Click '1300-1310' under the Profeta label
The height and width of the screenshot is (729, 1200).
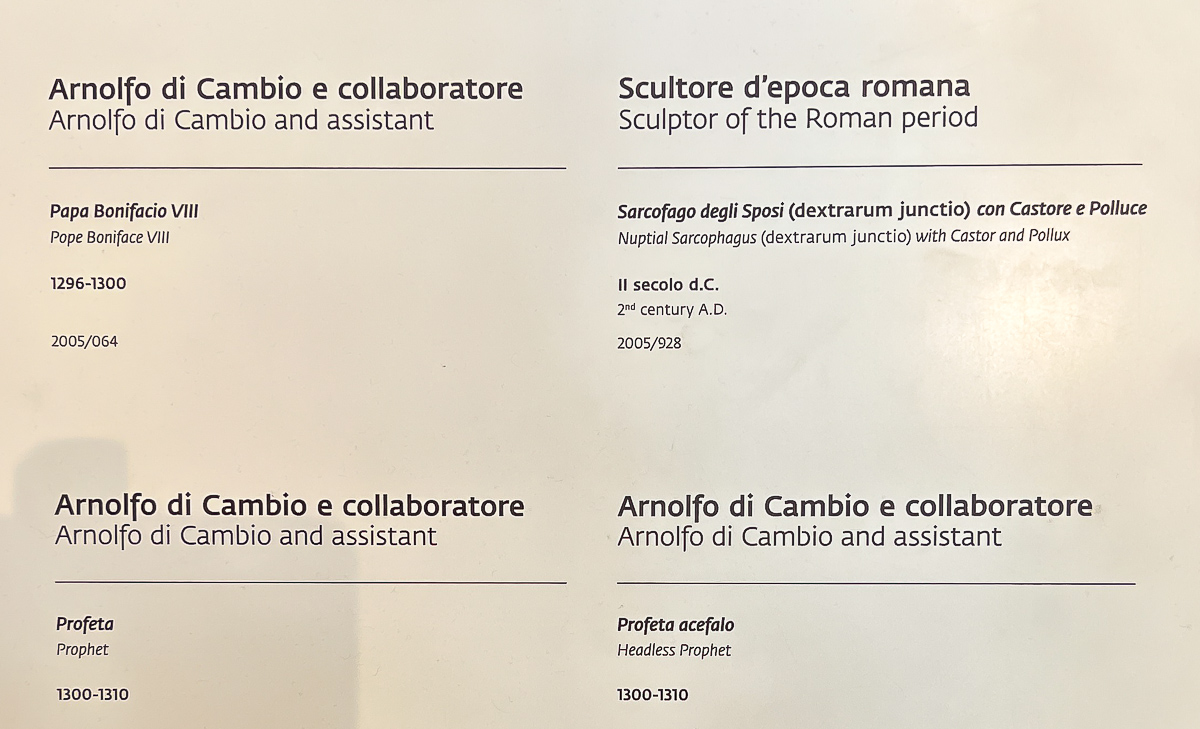(x=92, y=695)
